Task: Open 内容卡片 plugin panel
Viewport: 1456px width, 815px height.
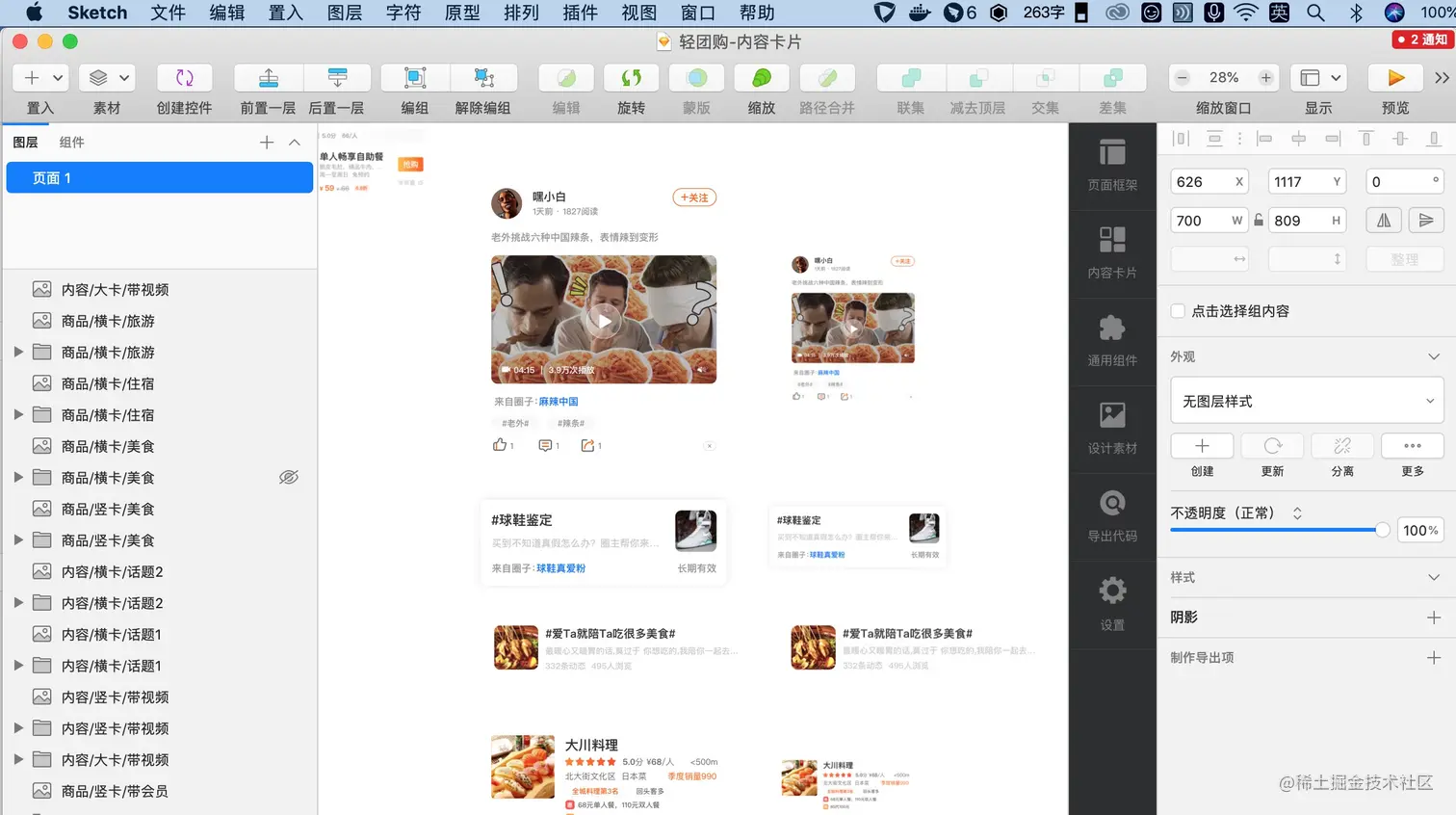Action: [1112, 253]
